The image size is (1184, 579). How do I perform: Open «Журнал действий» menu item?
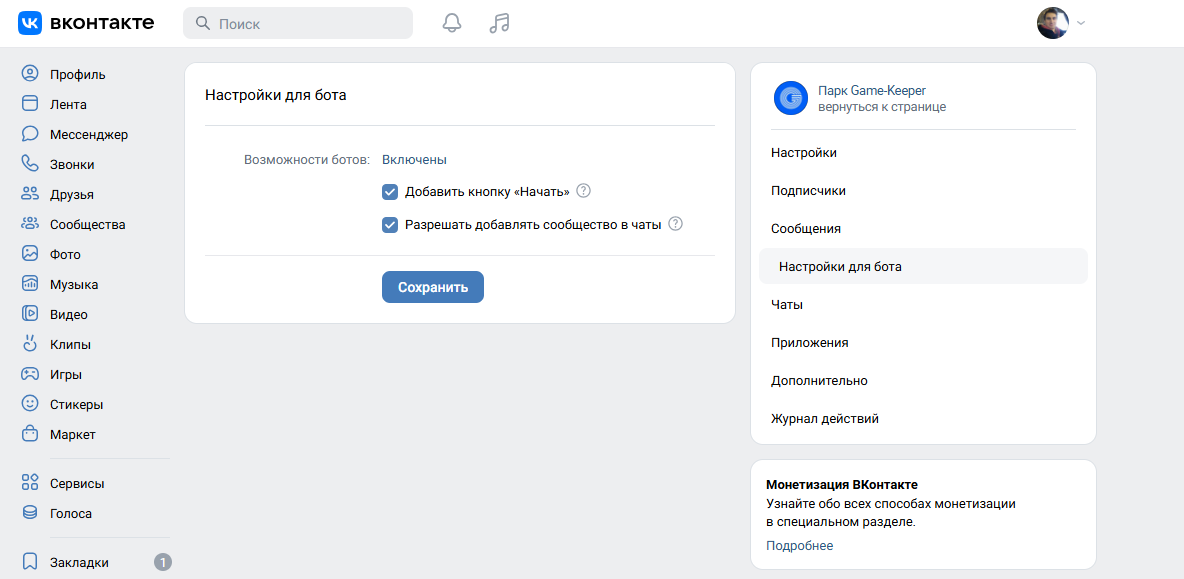pos(824,419)
